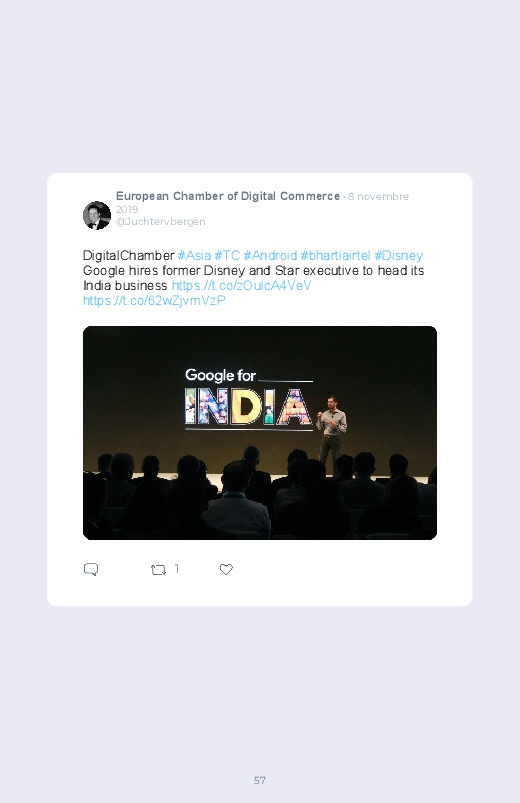
Task: Open the #Disney hashtag
Action: pyautogui.click(x=399, y=256)
